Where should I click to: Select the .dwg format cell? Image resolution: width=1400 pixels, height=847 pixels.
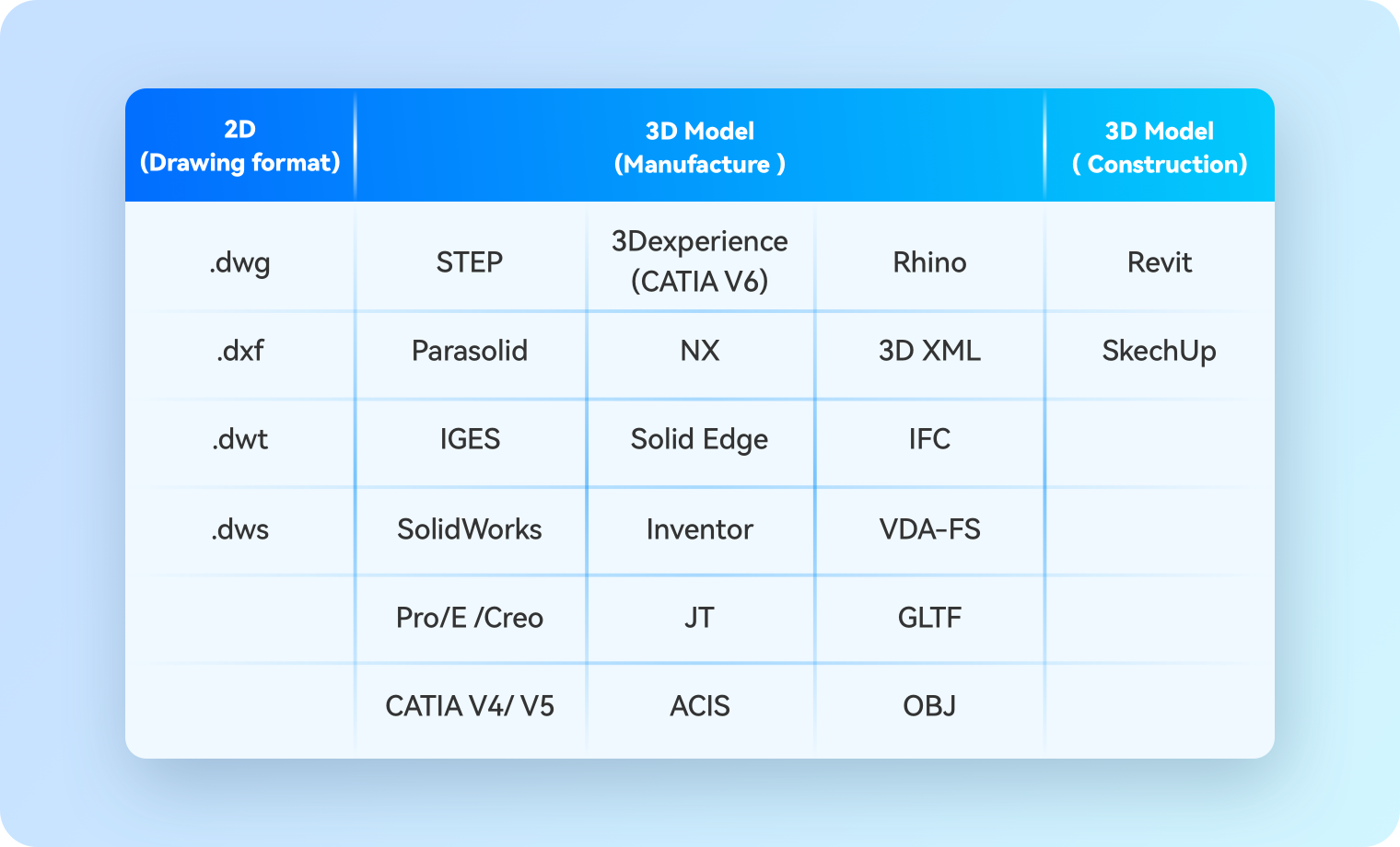pyautogui.click(x=239, y=262)
